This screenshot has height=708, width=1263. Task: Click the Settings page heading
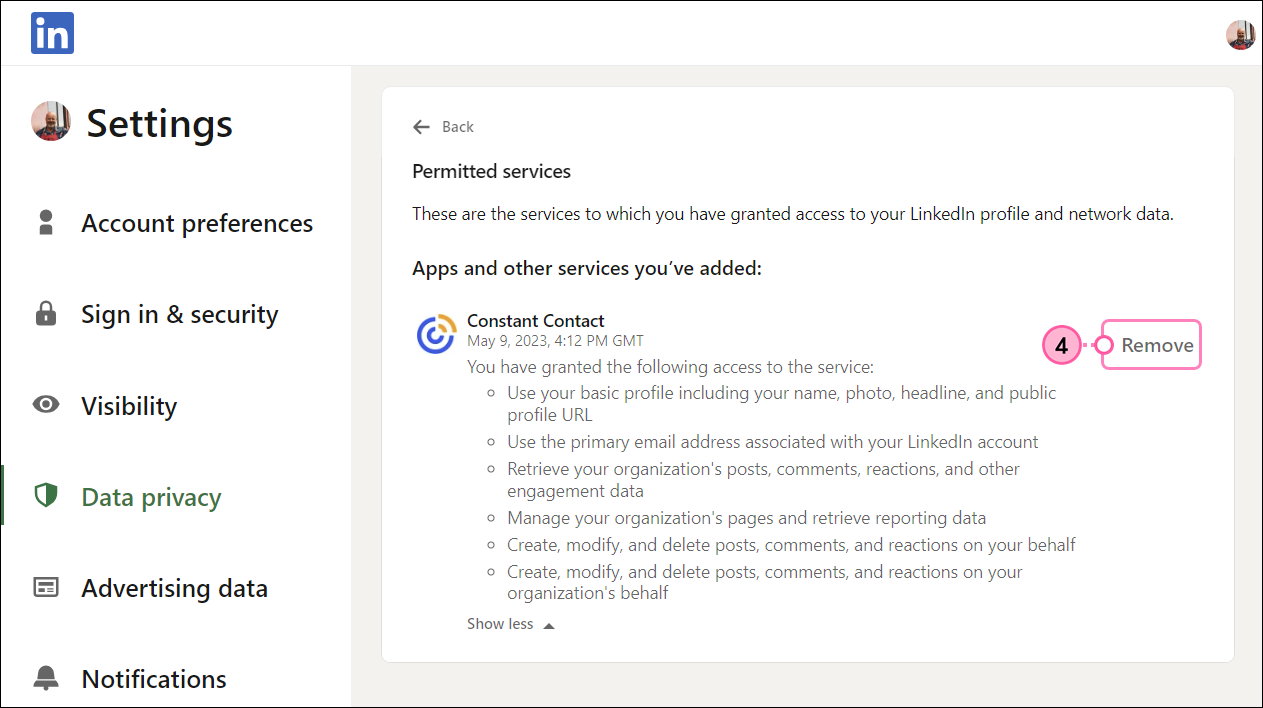[x=160, y=124]
